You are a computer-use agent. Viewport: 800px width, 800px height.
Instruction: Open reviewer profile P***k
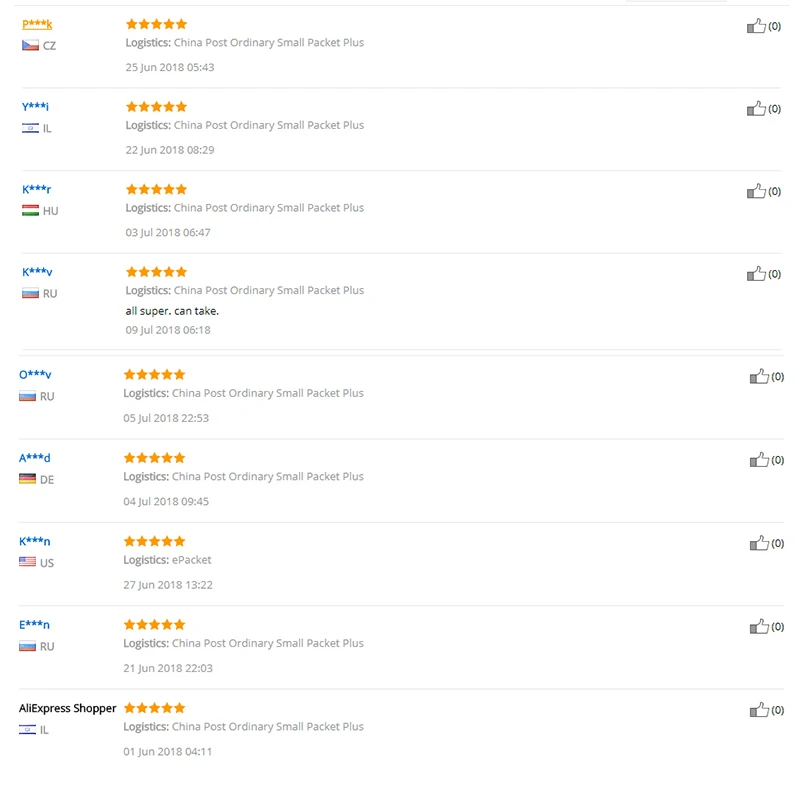[x=37, y=24]
